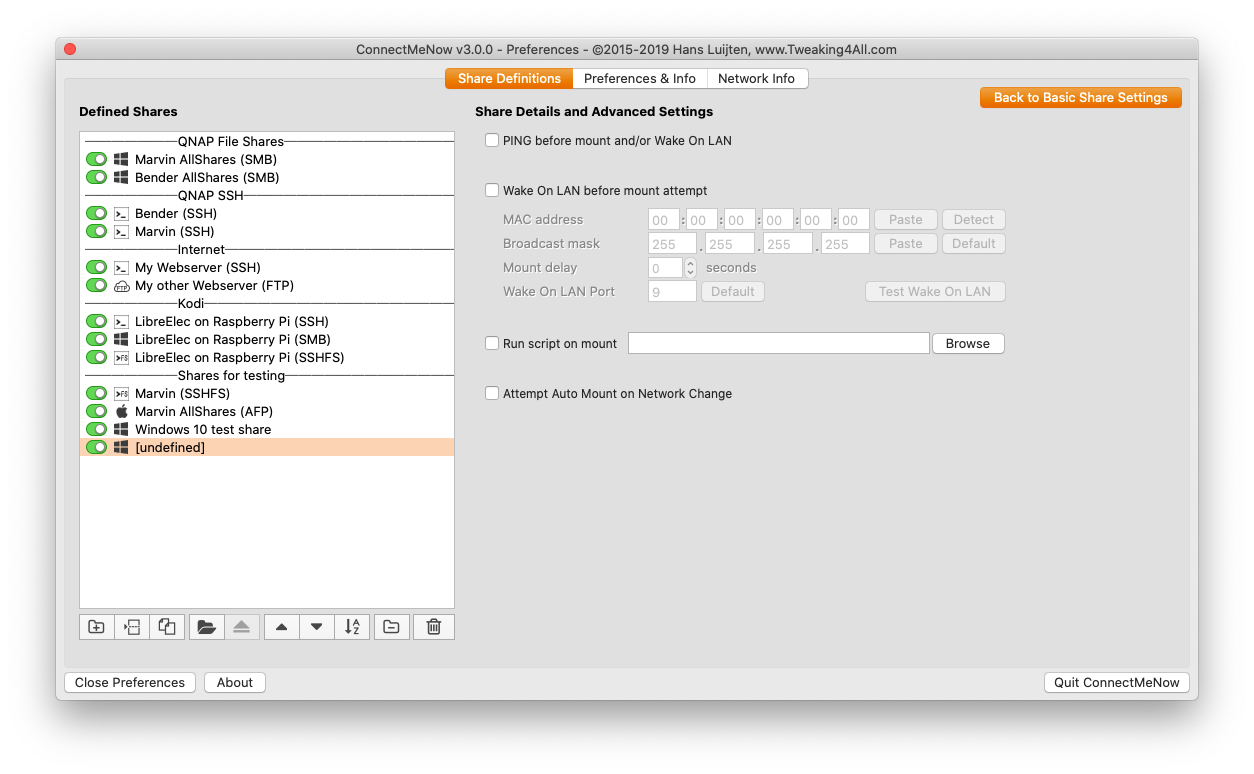Click Back to Basic Share Settings

[x=1081, y=97]
